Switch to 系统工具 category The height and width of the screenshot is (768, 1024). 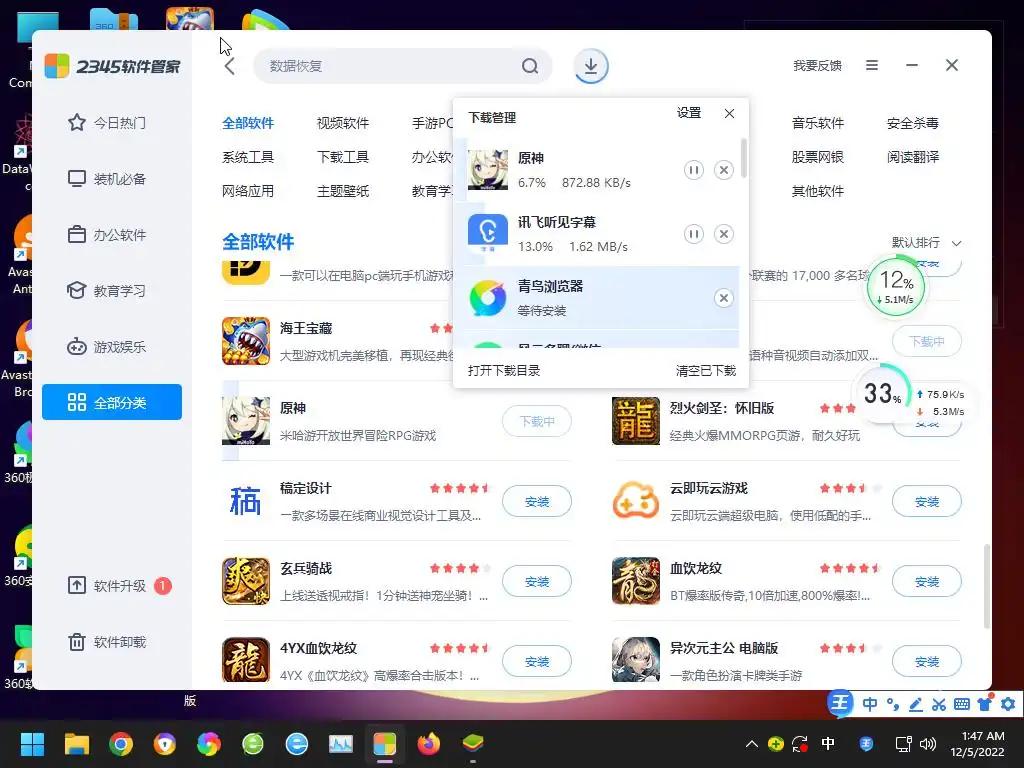coord(248,157)
